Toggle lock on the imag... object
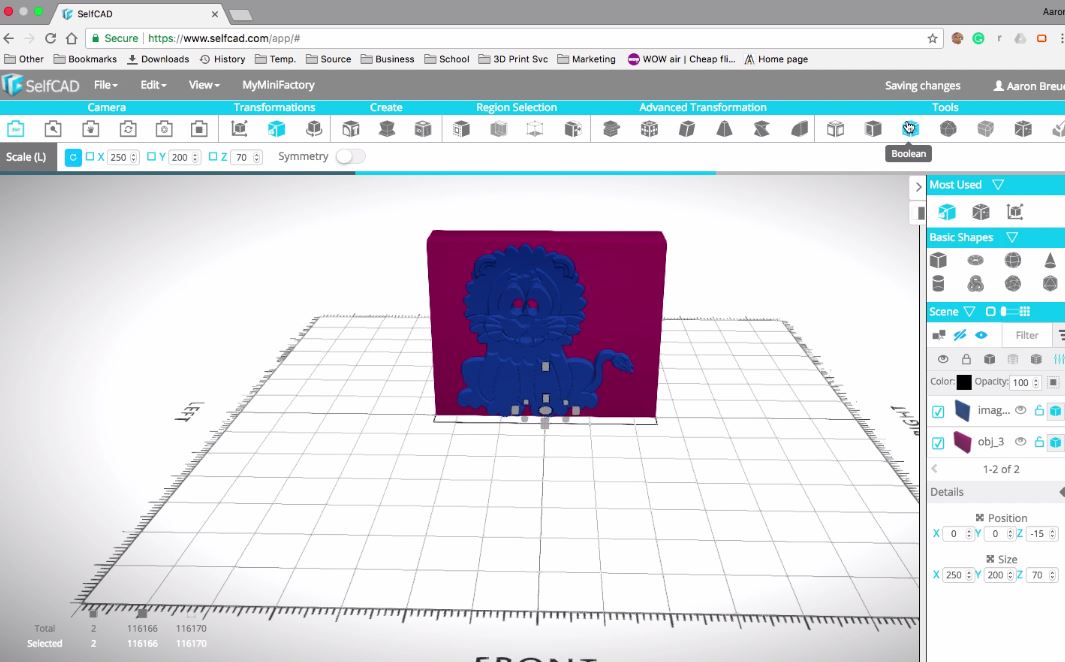Image resolution: width=1065 pixels, height=662 pixels. pyautogui.click(x=1039, y=410)
